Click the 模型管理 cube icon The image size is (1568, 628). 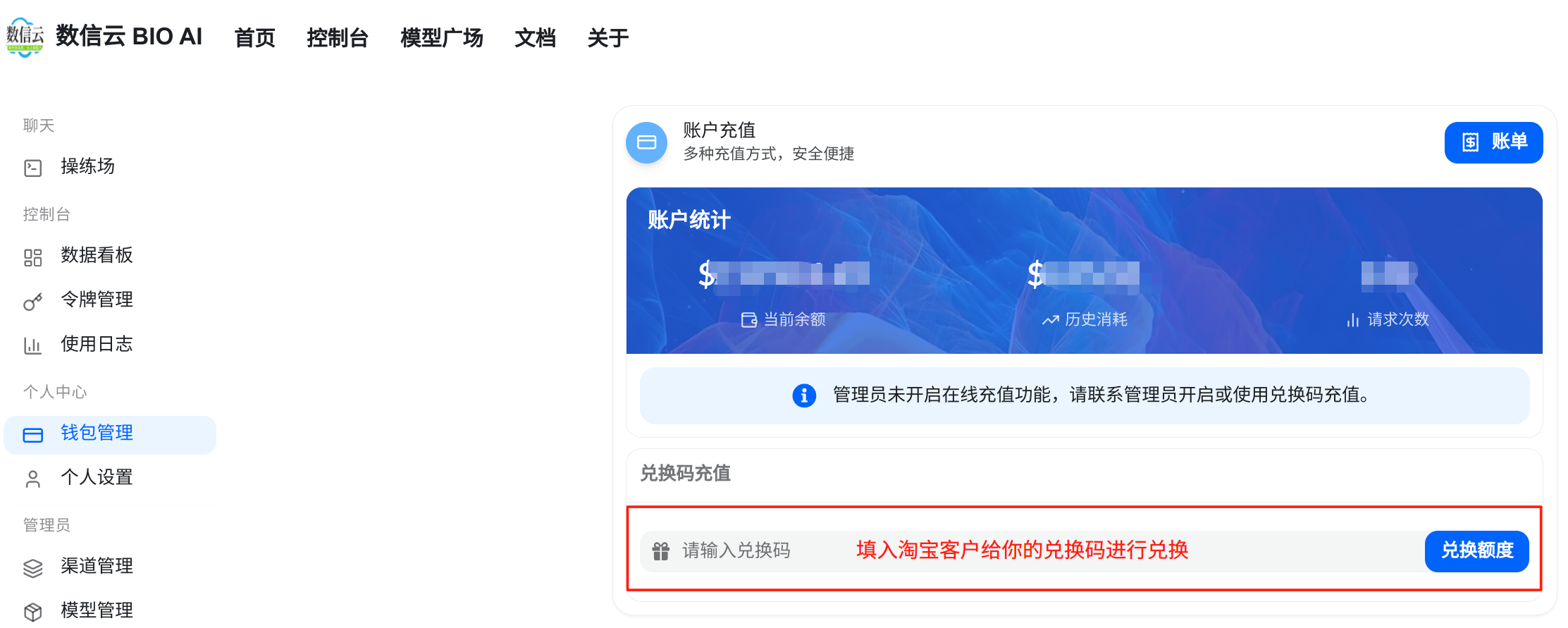pos(33,612)
